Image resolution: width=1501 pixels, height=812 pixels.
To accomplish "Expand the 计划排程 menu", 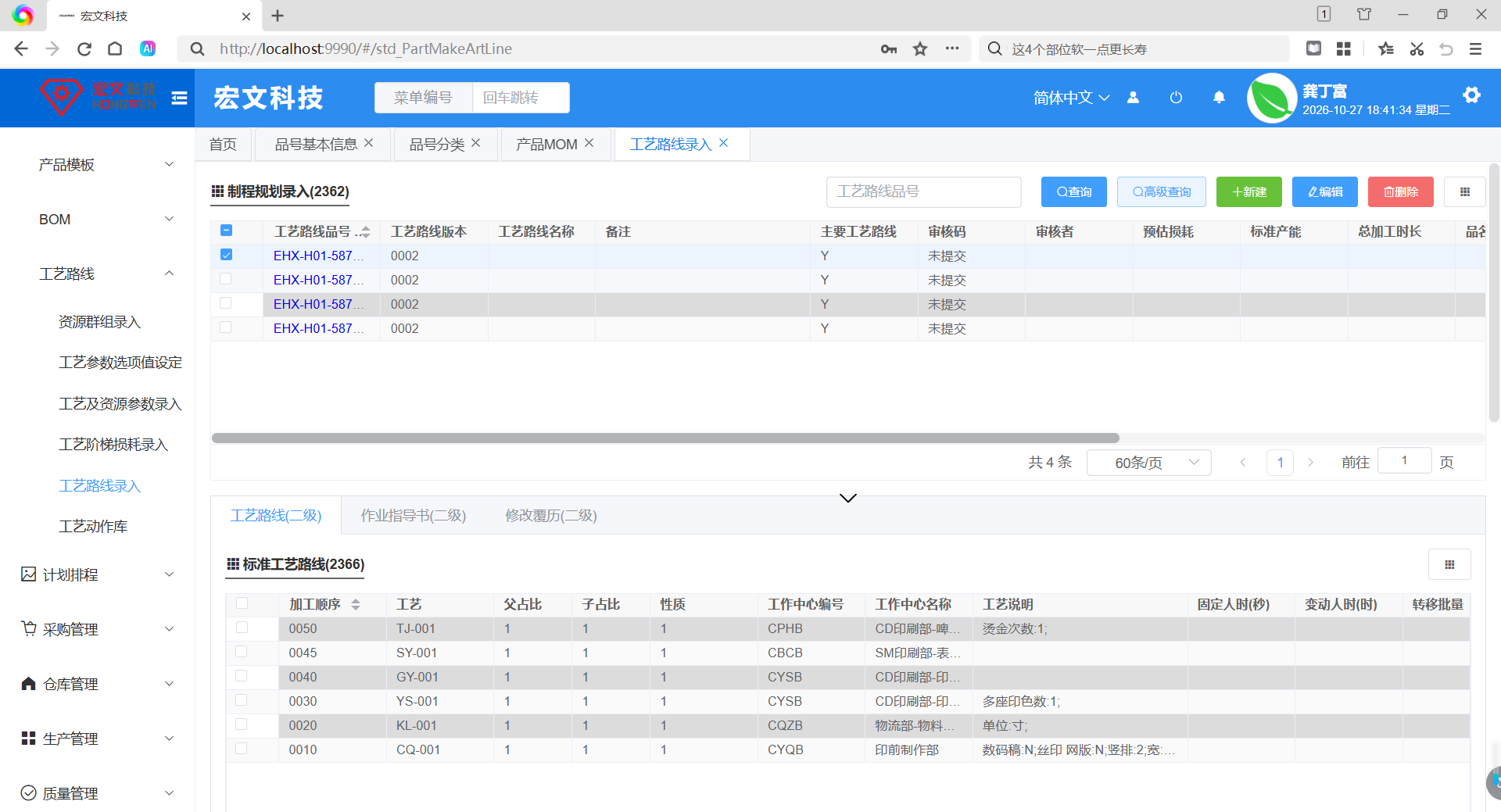I will 98,574.
